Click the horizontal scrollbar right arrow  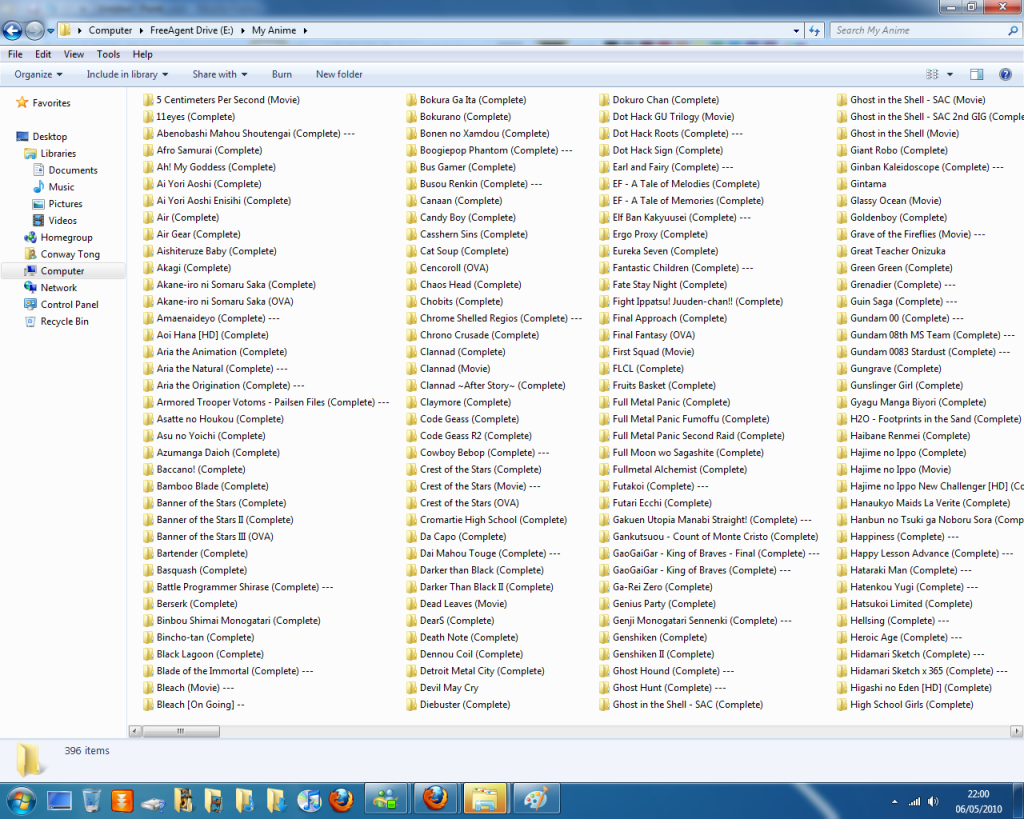tap(1016, 731)
